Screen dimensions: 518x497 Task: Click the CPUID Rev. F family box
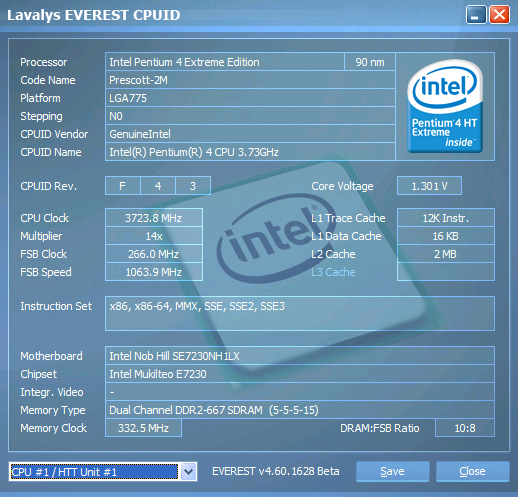point(123,186)
